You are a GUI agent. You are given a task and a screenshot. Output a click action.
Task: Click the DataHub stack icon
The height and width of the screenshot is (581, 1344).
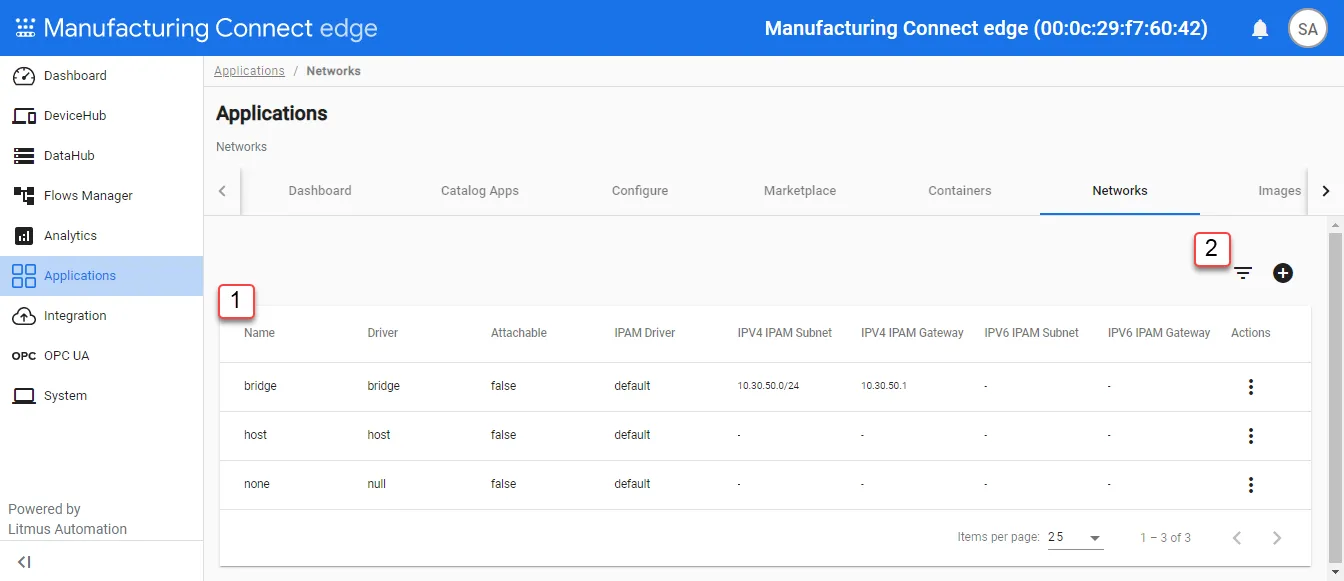(24, 156)
